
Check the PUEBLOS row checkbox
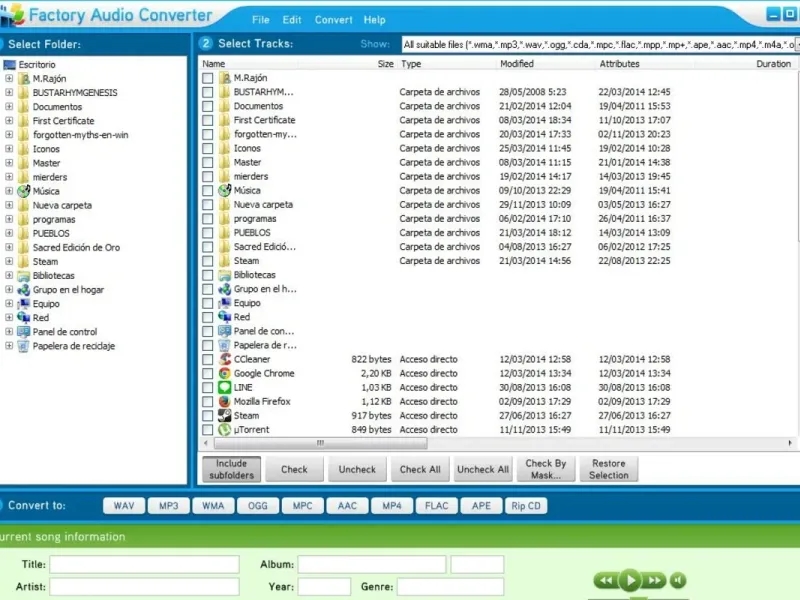(x=208, y=233)
